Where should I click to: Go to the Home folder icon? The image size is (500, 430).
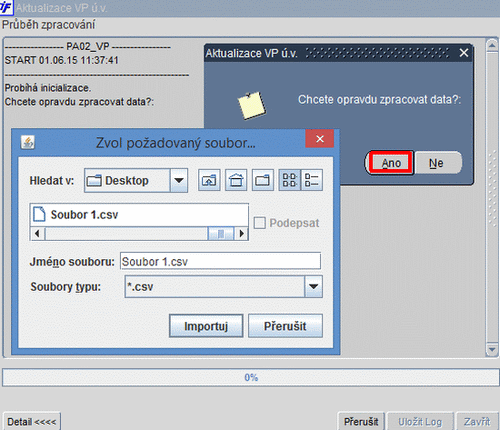coord(236,180)
